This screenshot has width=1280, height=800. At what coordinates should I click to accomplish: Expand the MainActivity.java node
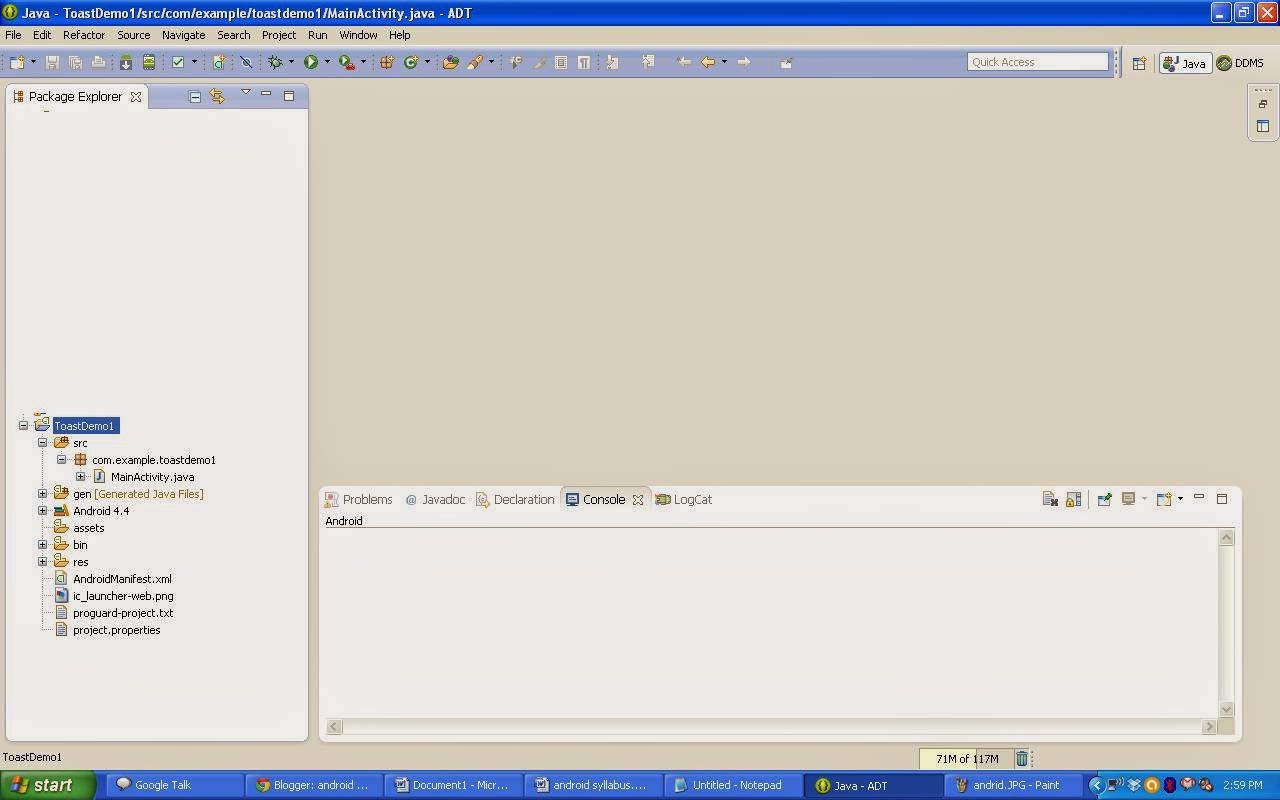point(81,477)
